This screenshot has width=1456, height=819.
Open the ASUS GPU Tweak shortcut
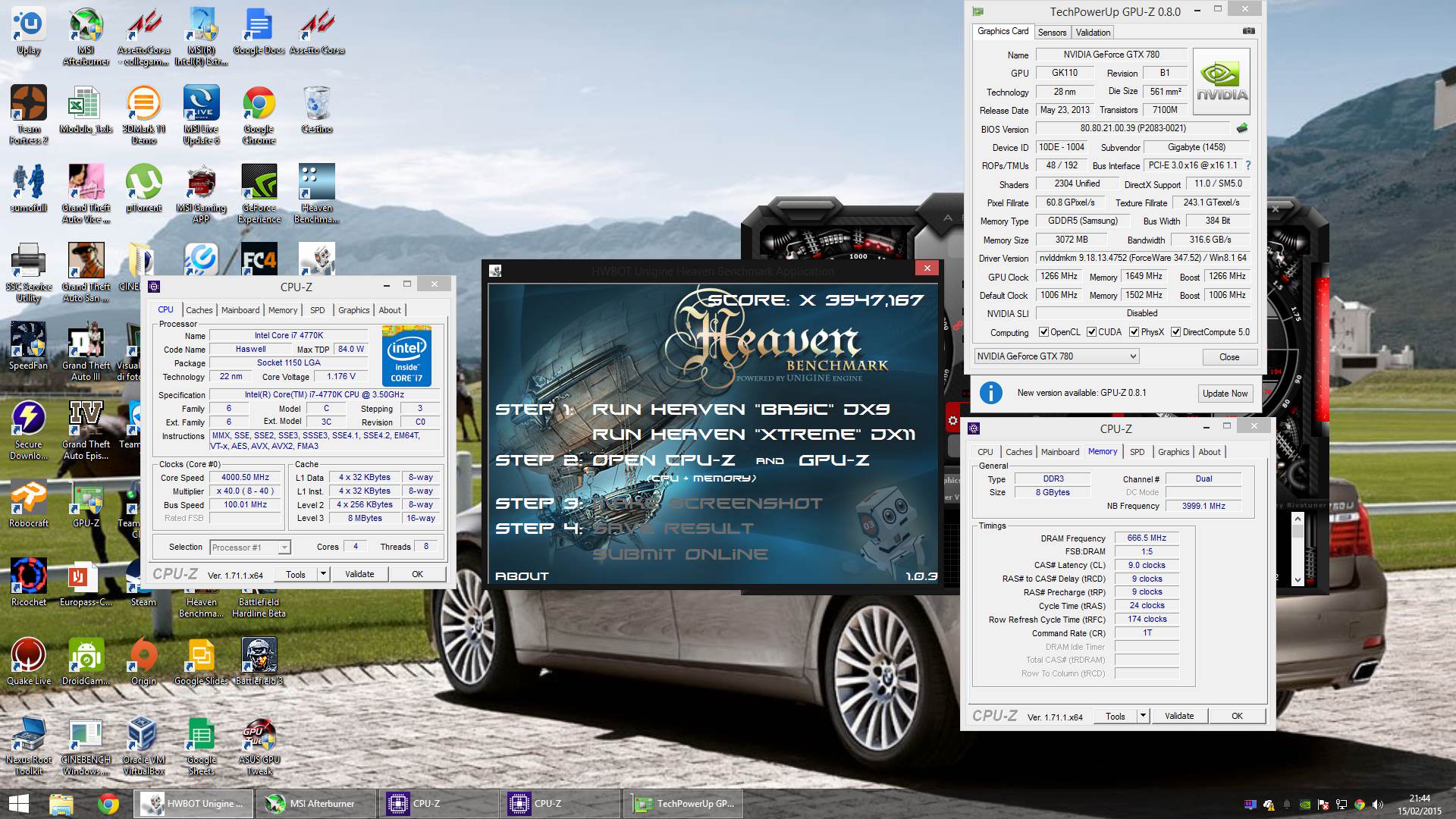(259, 745)
